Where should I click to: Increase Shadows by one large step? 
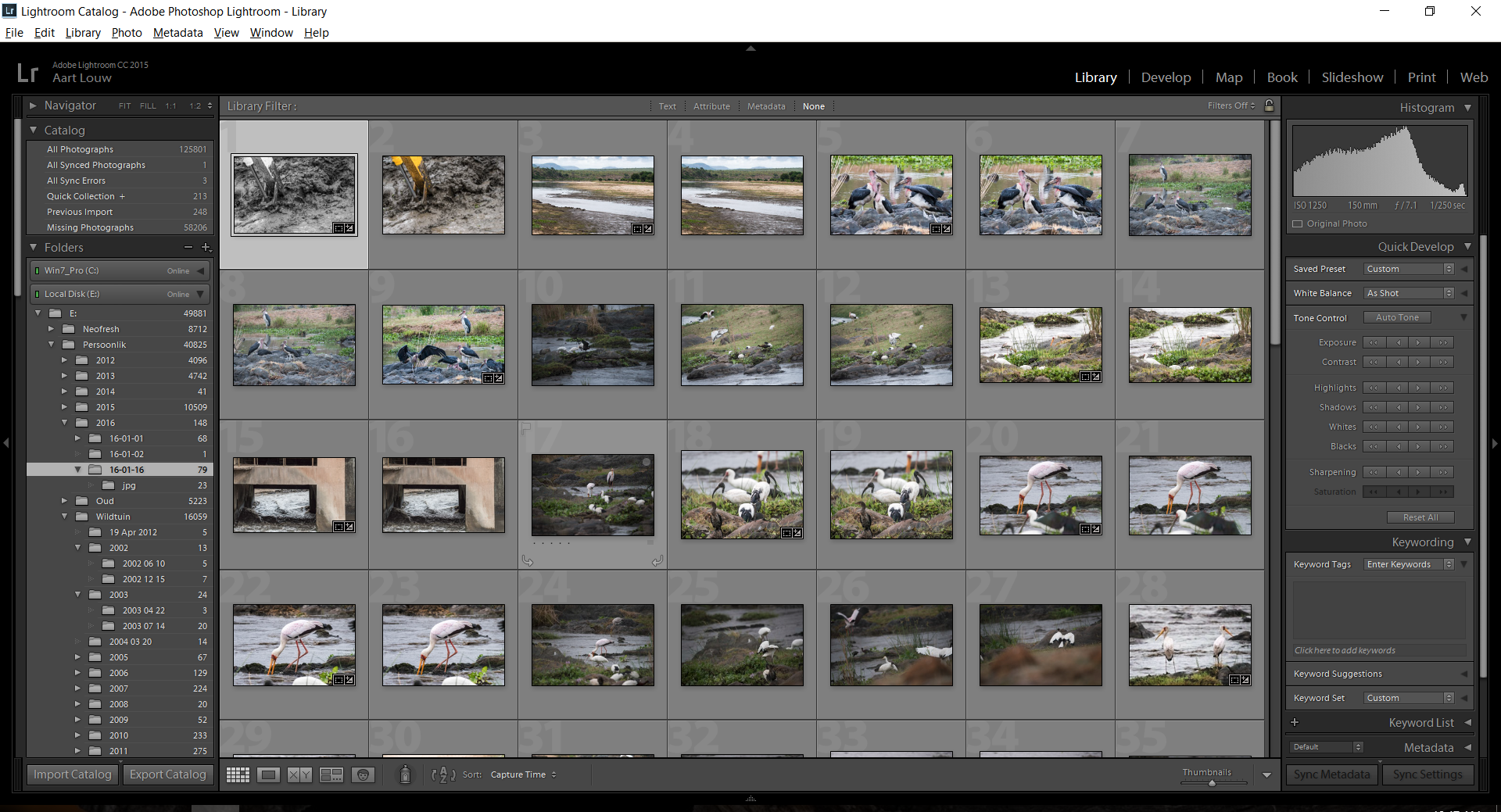pyautogui.click(x=1443, y=407)
